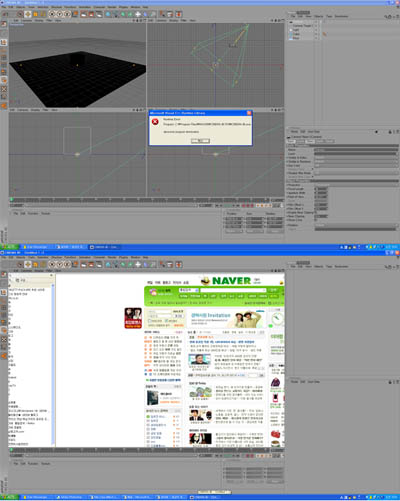
Task: Click the Naver search input field
Action: (x=233, y=290)
